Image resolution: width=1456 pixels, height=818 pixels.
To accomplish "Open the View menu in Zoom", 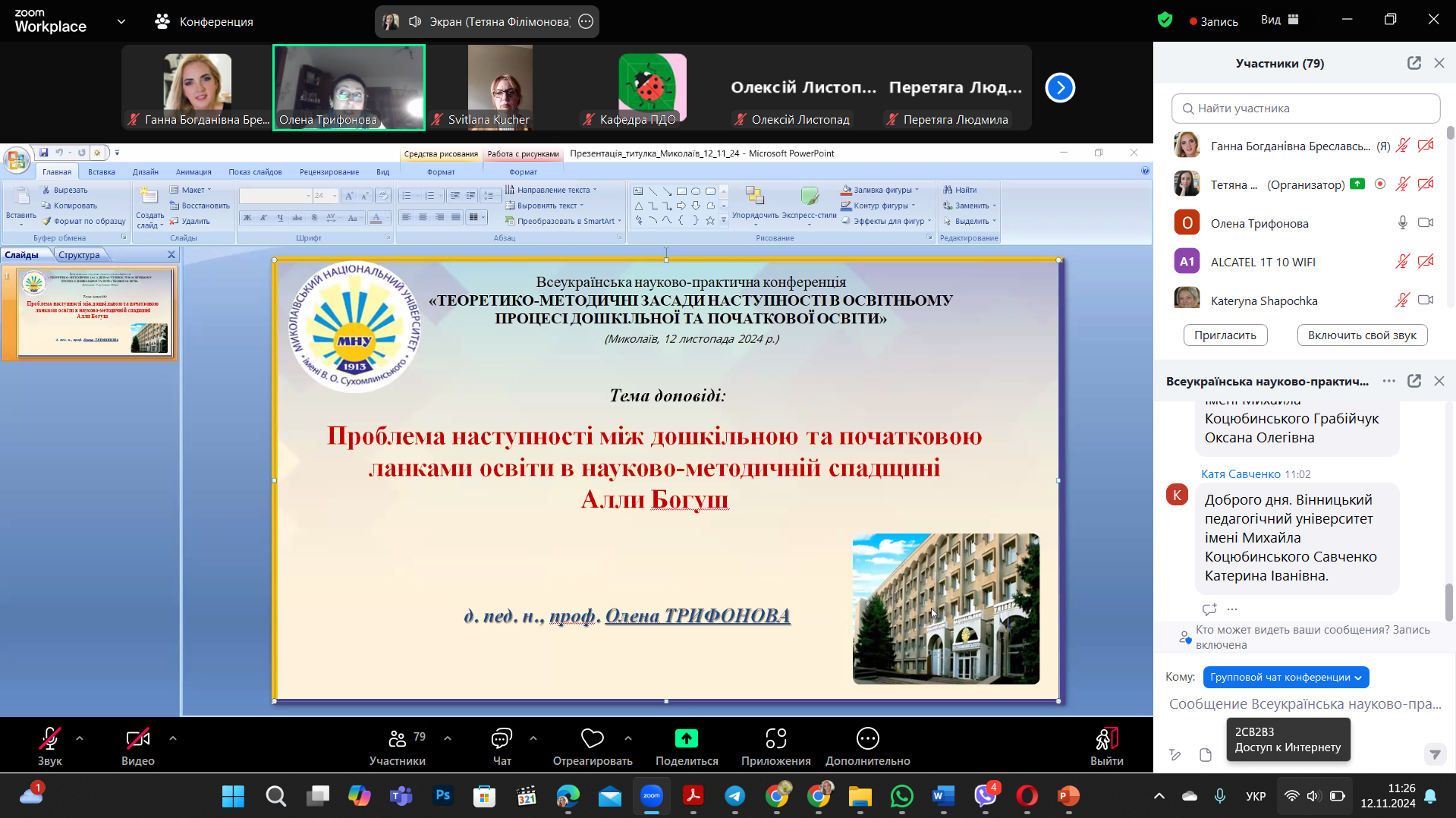I will click(x=1279, y=20).
